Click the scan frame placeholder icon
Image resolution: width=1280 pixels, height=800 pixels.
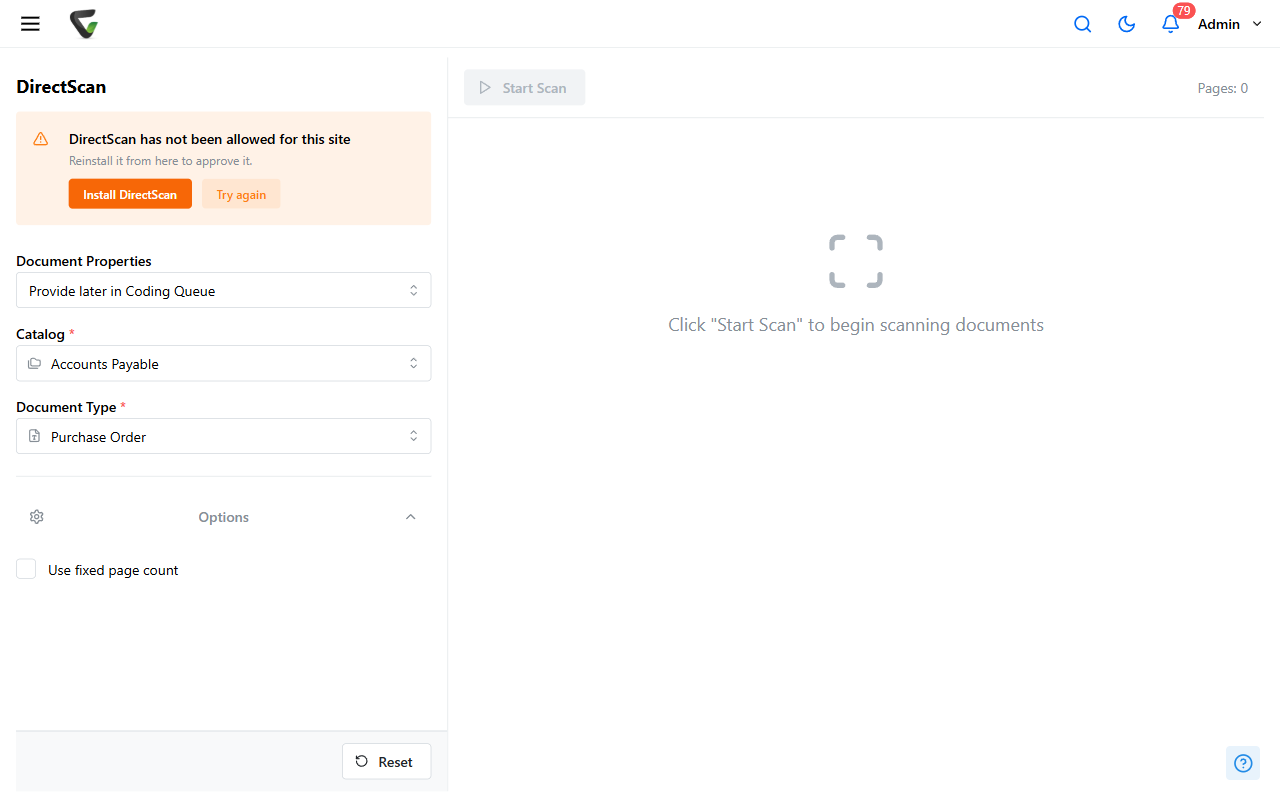(856, 261)
